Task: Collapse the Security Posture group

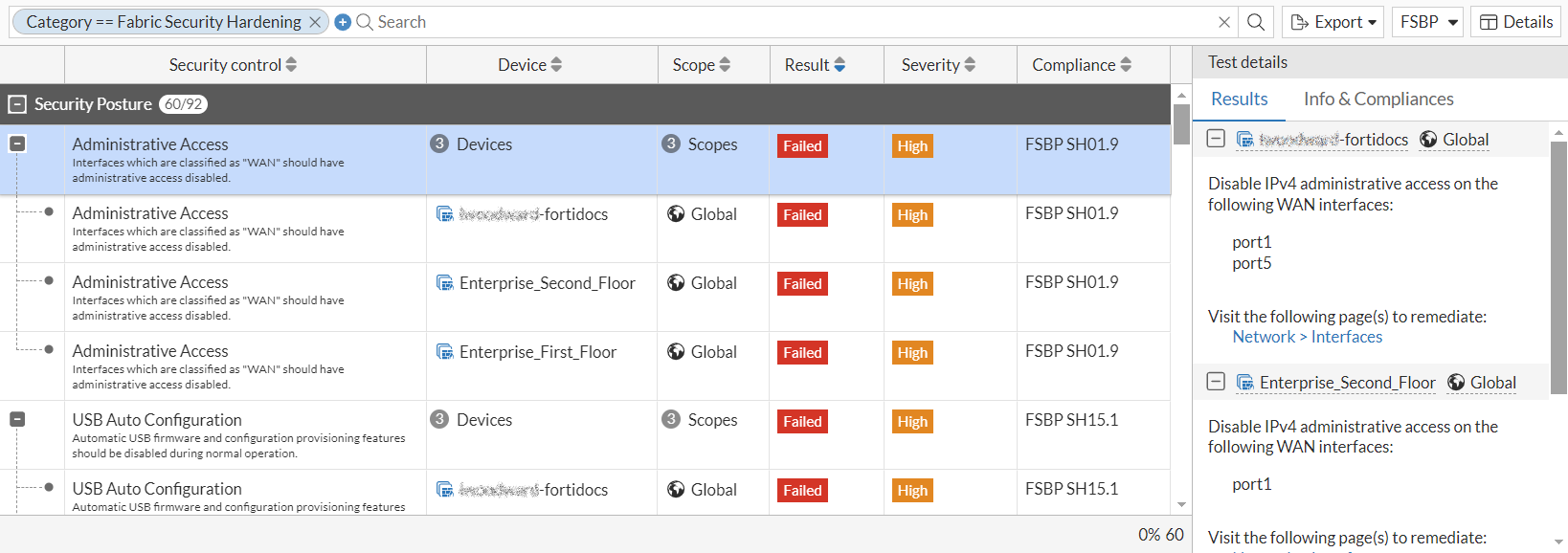Action: [x=17, y=104]
